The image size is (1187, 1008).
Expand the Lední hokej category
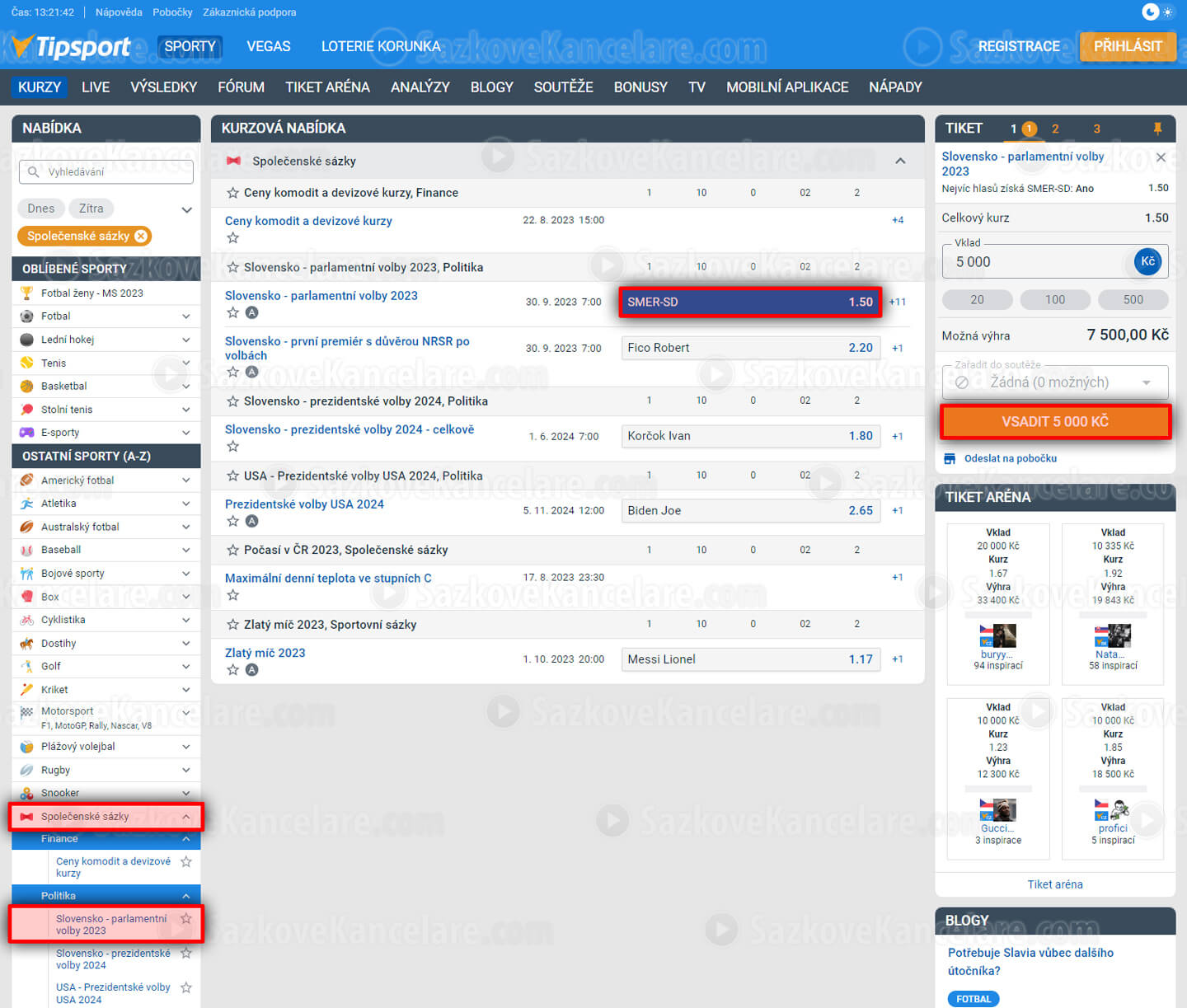186,340
